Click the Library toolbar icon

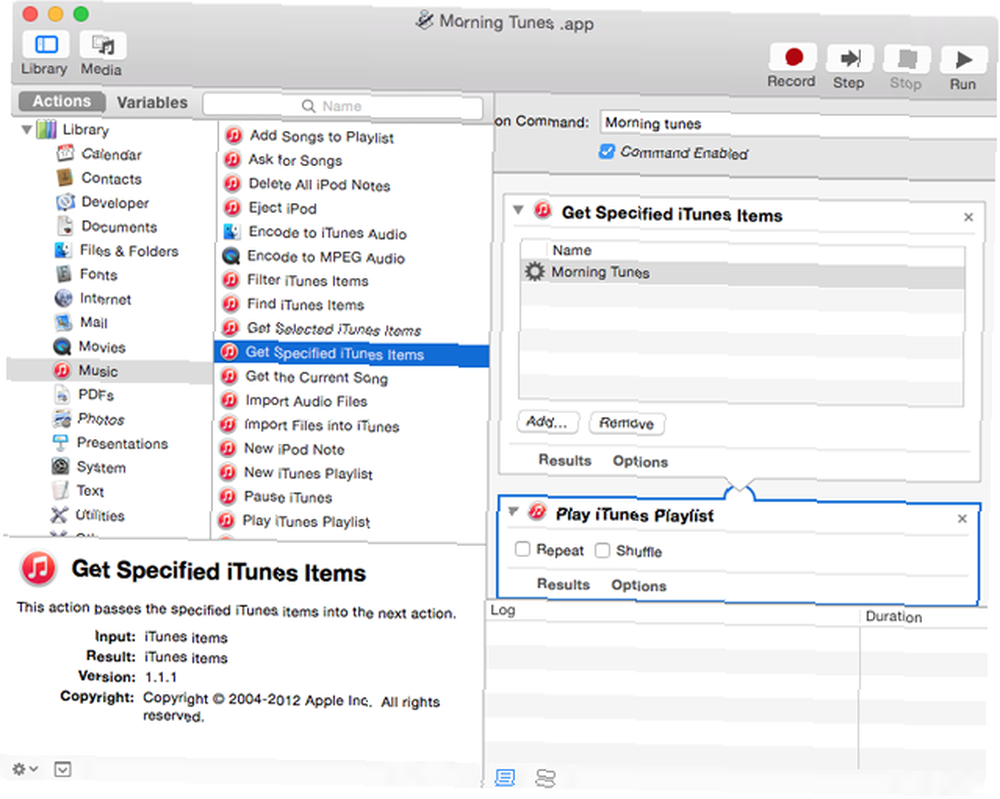46,45
